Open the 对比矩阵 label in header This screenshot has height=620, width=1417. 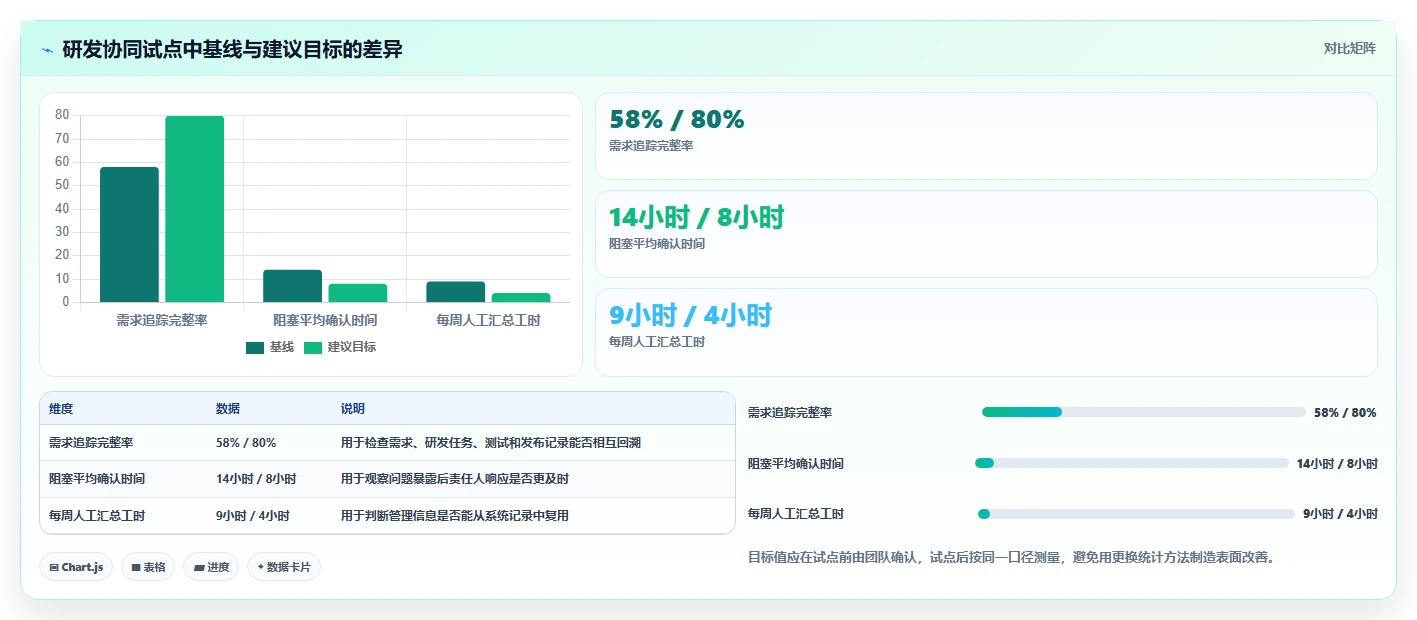(x=1350, y=48)
